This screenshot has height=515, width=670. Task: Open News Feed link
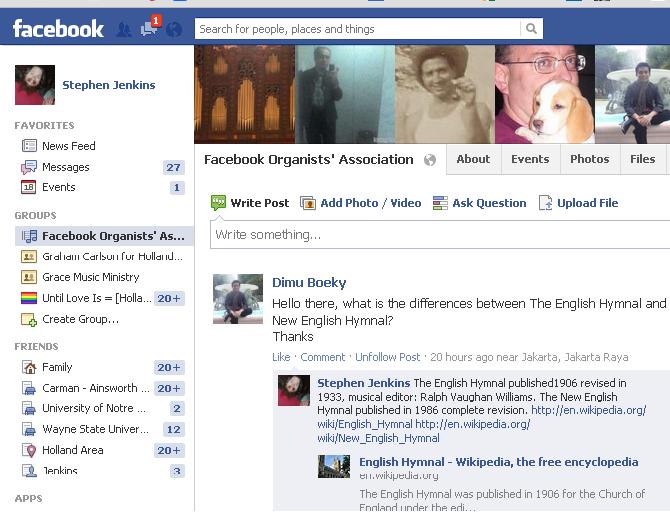(x=69, y=146)
